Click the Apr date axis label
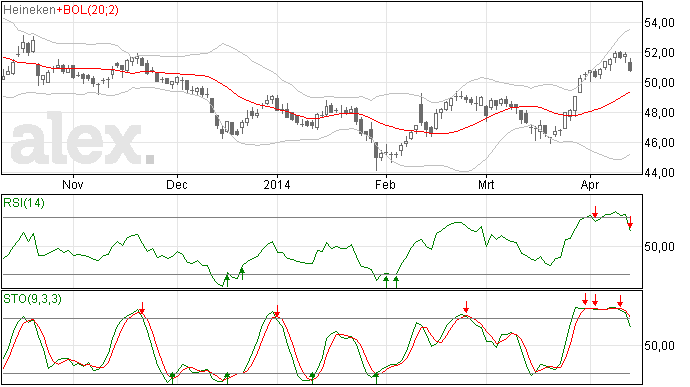Image resolution: width=690 pixels, height=387 pixels. [590, 184]
